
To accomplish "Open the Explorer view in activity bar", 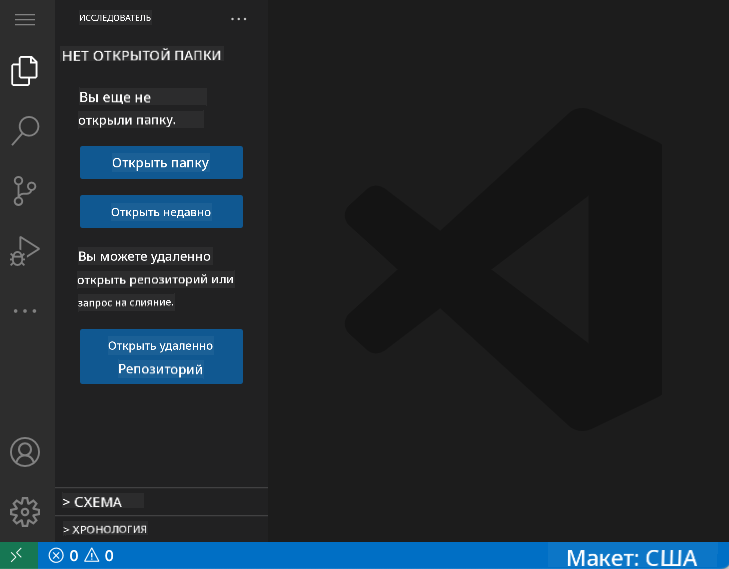I will pos(25,72).
